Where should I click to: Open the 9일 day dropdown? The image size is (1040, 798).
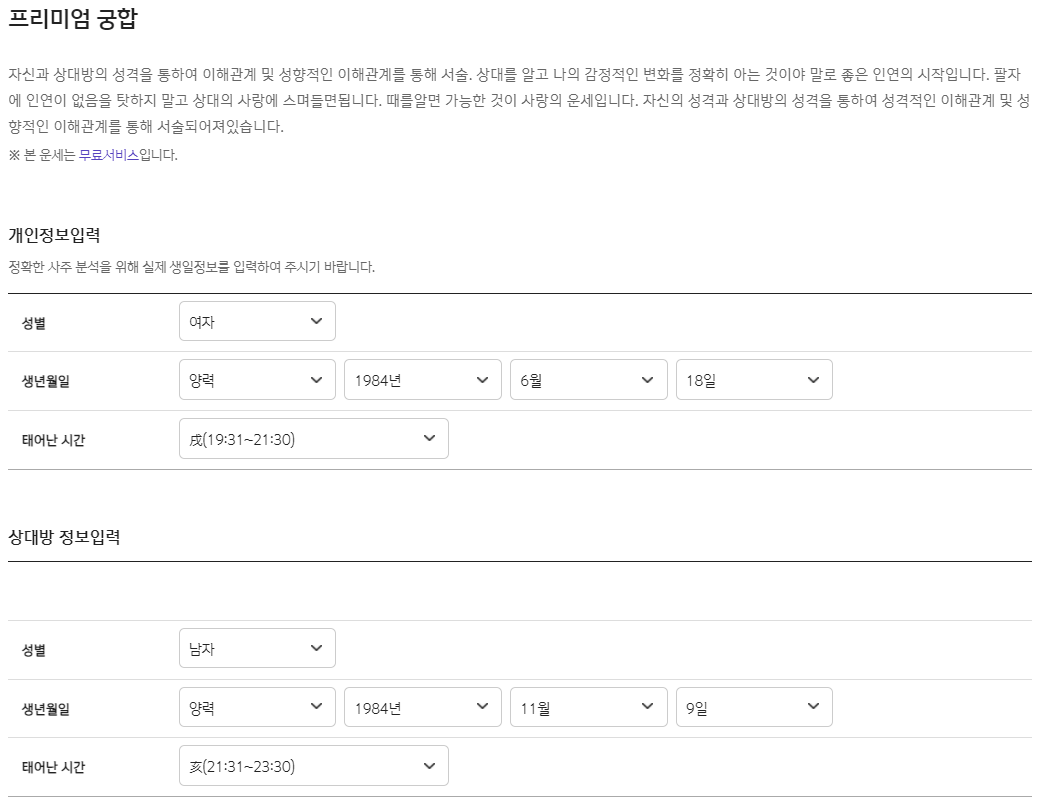click(754, 707)
